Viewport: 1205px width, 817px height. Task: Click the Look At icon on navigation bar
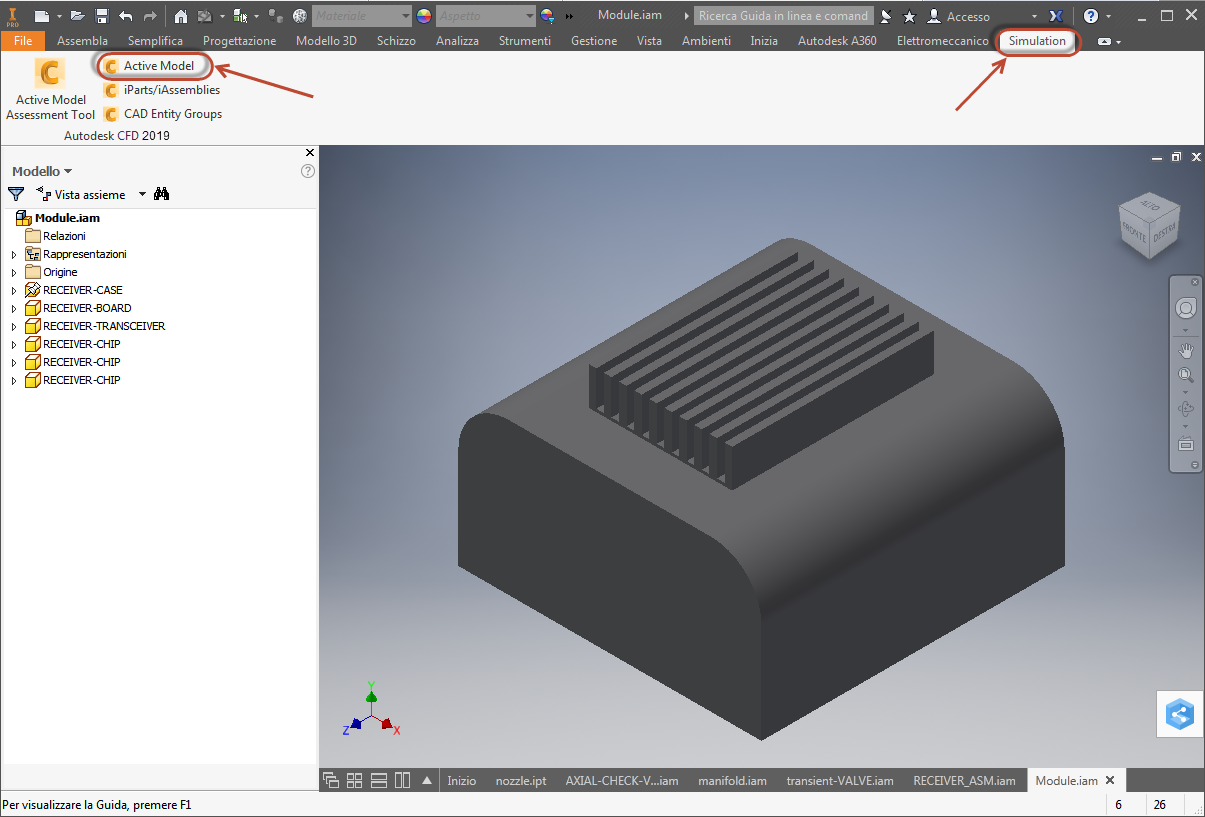click(1186, 443)
